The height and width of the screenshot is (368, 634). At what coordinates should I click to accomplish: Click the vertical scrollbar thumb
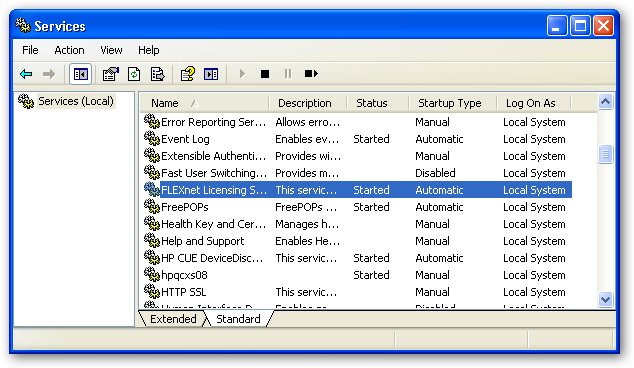click(x=605, y=154)
